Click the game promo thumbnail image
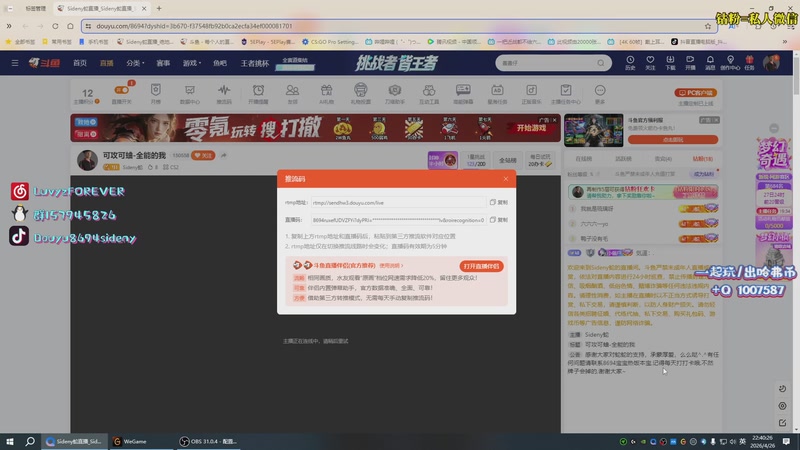Image resolution: width=800 pixels, height=450 pixels. [593, 131]
